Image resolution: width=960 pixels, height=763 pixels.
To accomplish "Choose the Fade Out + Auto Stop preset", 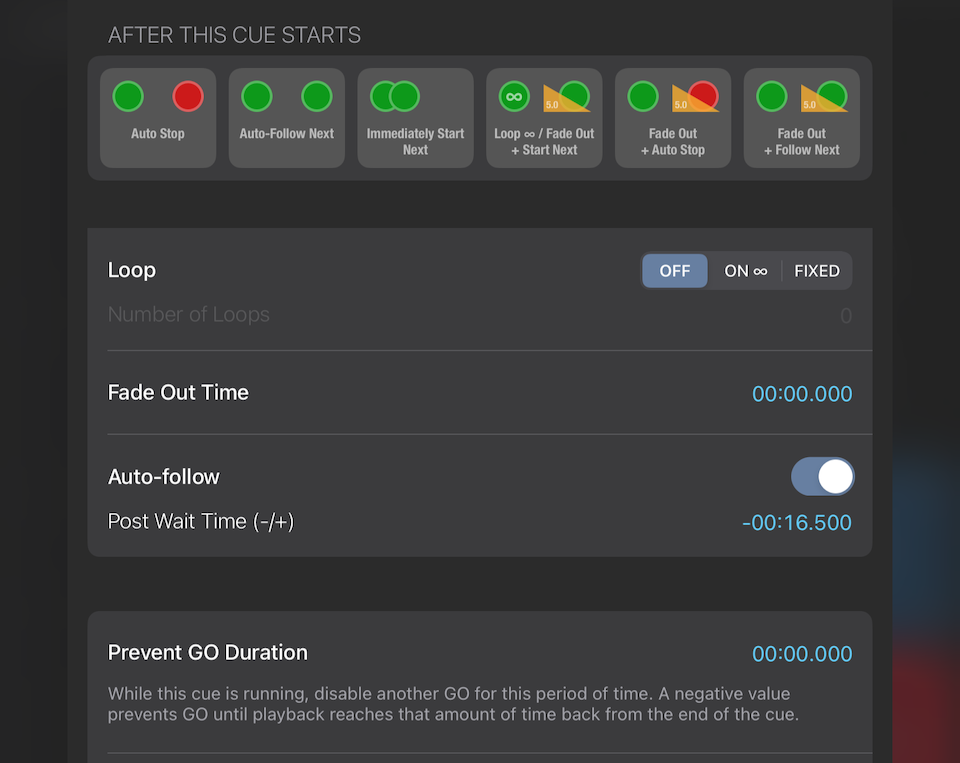I will pyautogui.click(x=673, y=117).
